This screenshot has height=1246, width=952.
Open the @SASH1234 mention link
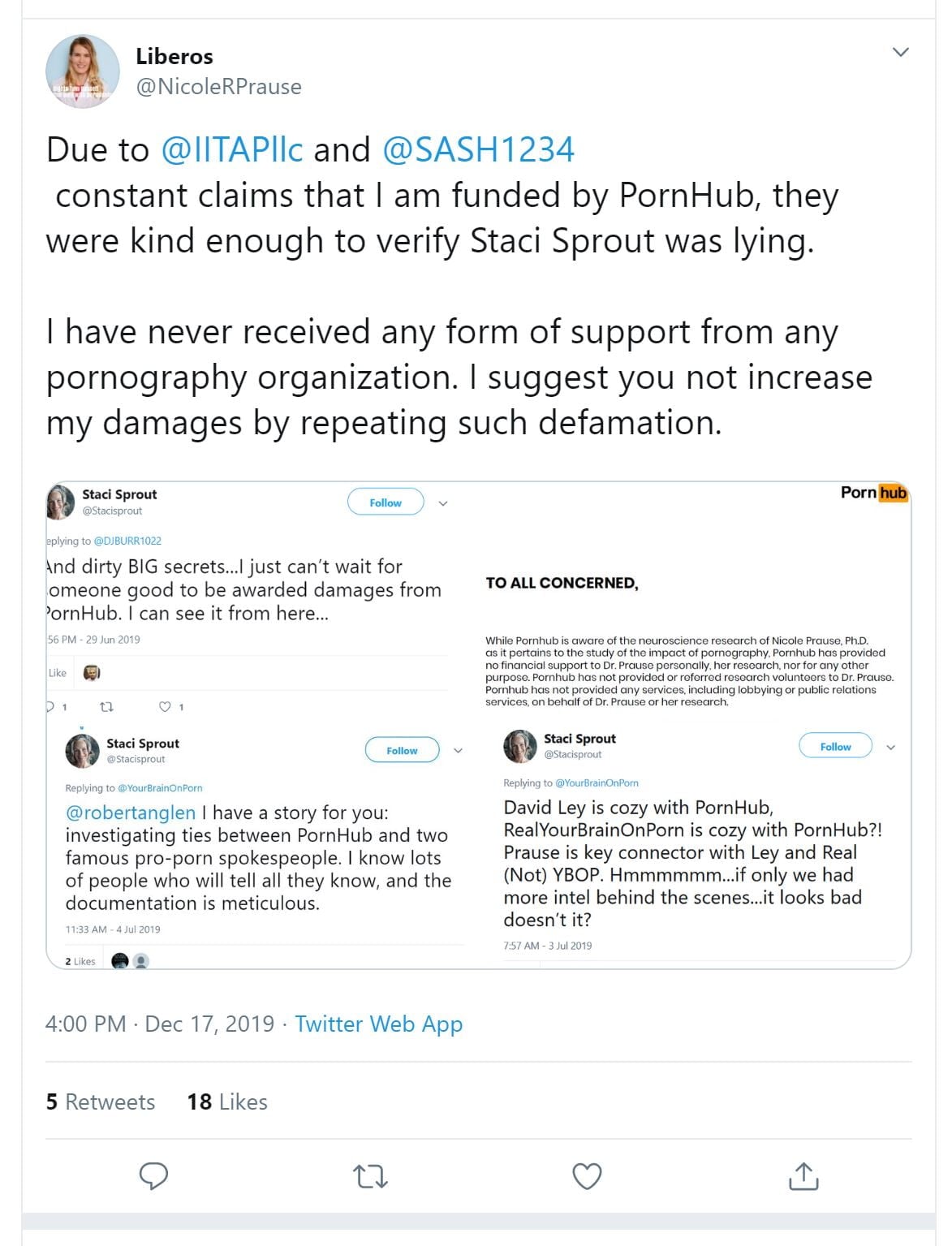click(478, 149)
